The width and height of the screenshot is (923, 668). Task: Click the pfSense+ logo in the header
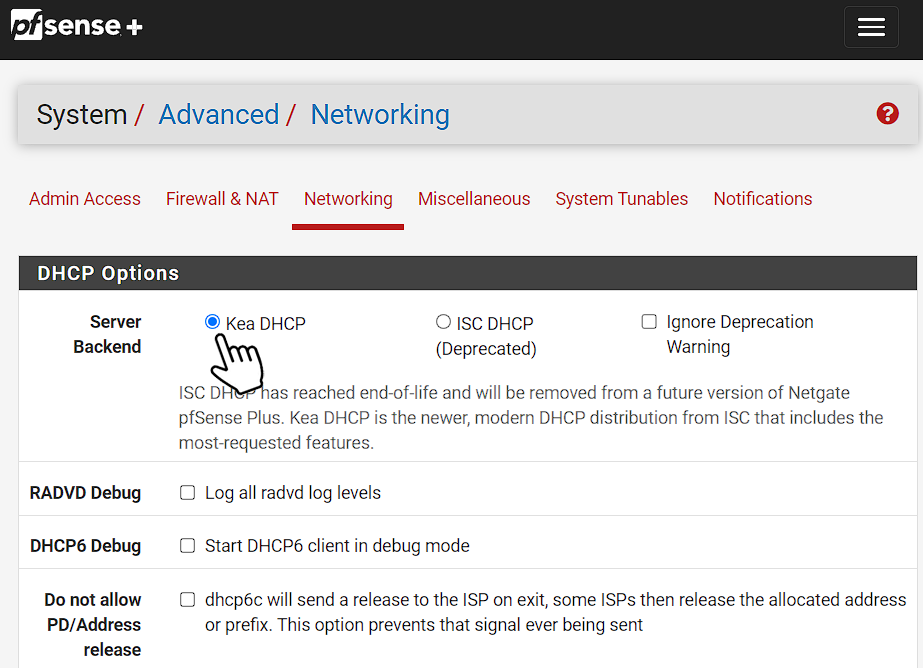(75, 25)
